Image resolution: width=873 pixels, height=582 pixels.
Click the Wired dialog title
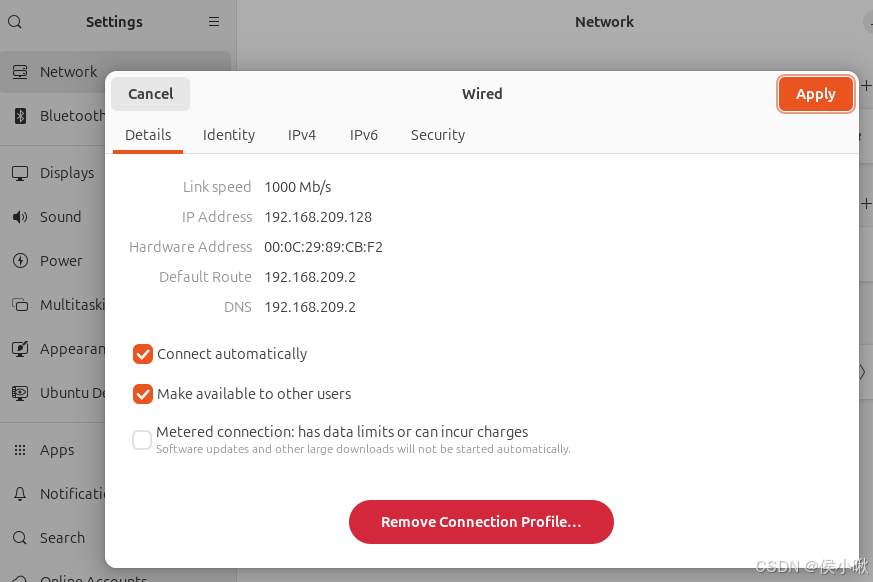tap(482, 94)
